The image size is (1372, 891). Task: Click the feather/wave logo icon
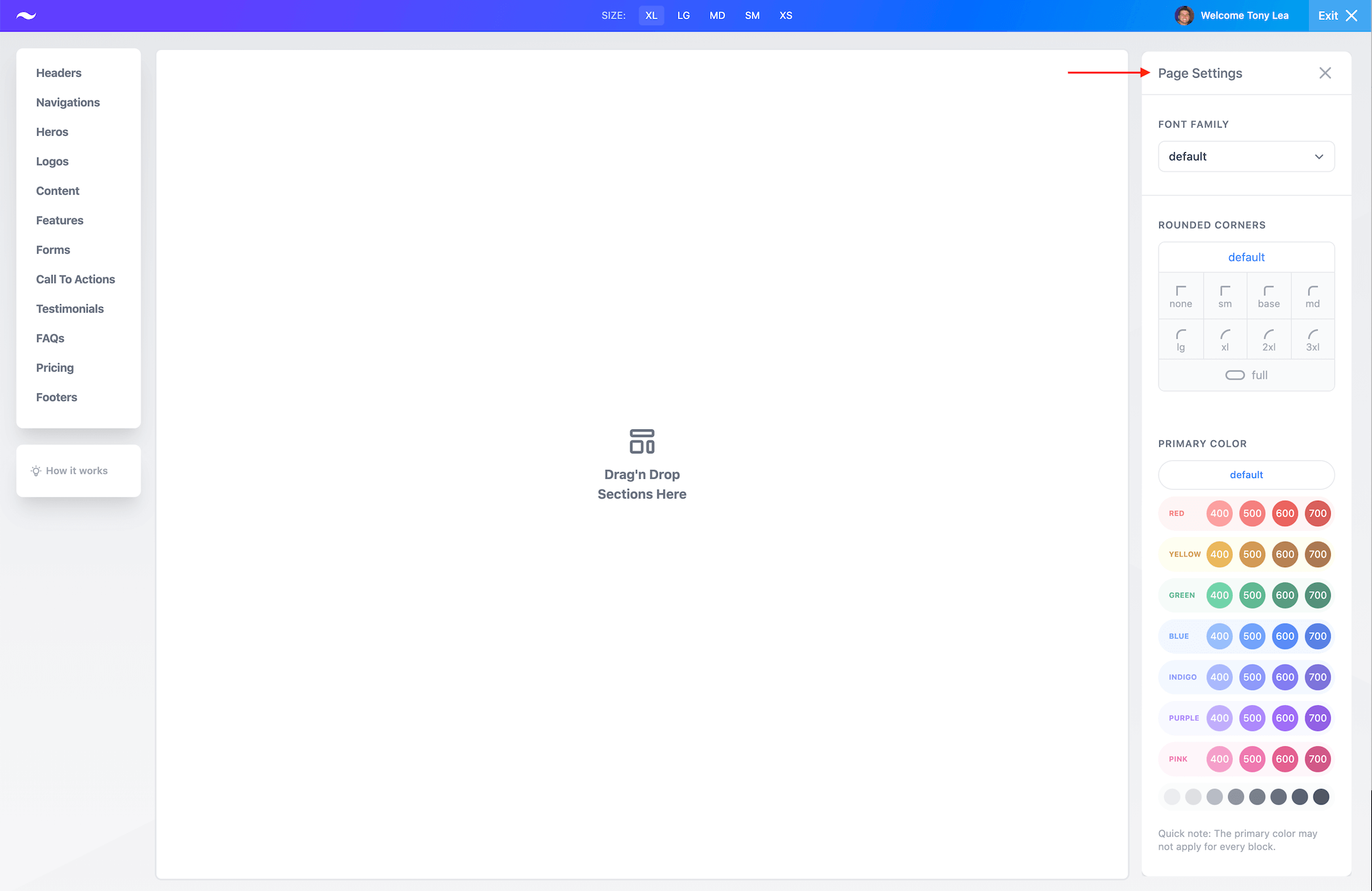click(x=26, y=15)
